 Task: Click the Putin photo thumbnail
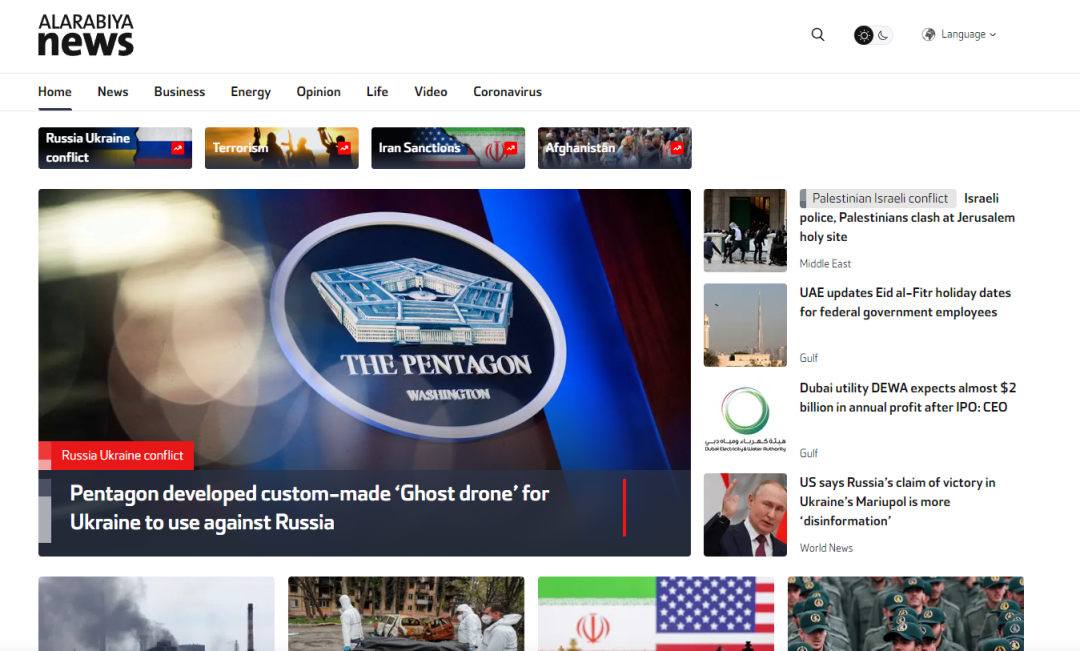745,515
